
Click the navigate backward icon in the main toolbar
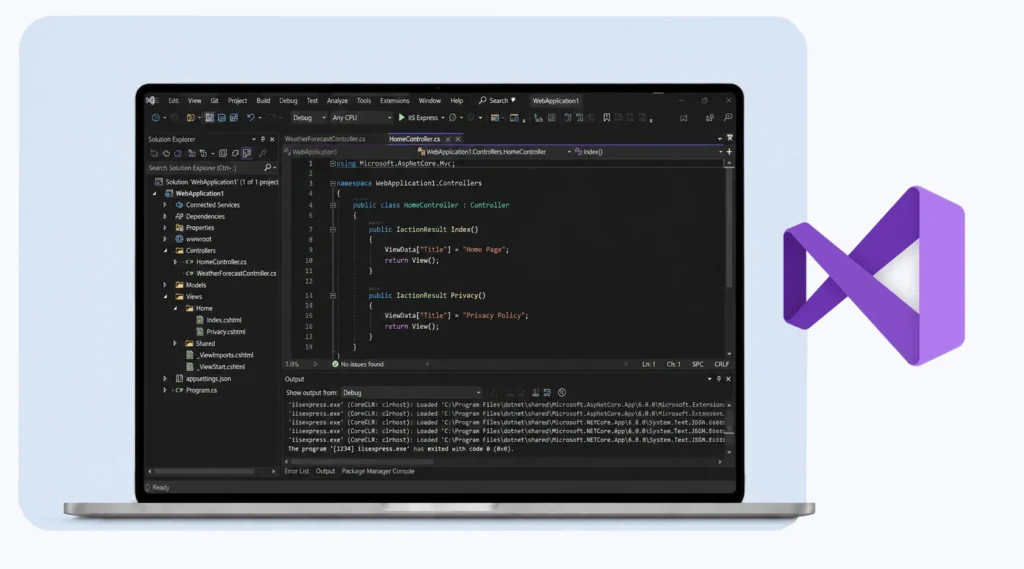coord(156,118)
